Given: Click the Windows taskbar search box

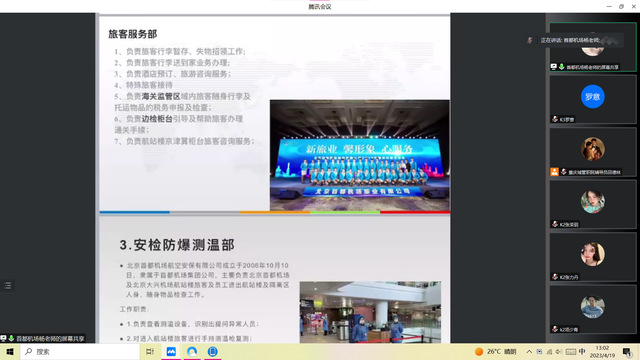Looking at the screenshot, I should point(80,351).
